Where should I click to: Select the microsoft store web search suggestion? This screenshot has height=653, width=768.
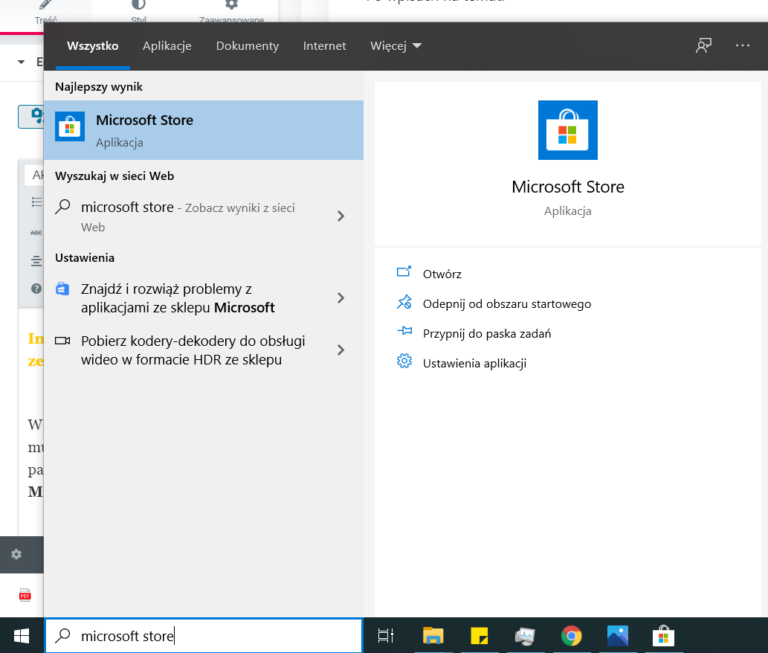(x=204, y=217)
